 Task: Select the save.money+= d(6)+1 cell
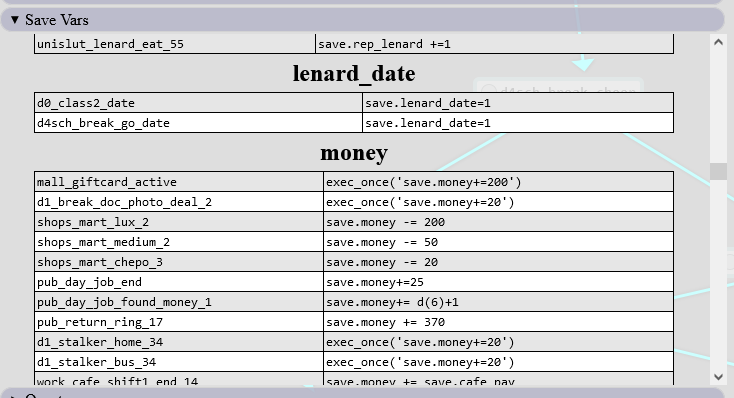coord(499,302)
